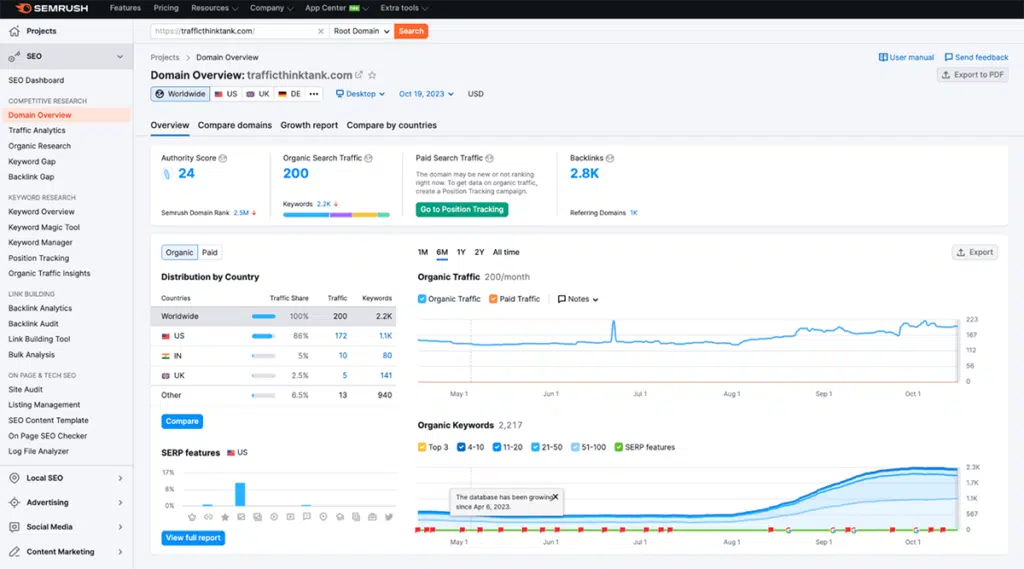Open Traffic Analytics in sidebar

point(37,131)
